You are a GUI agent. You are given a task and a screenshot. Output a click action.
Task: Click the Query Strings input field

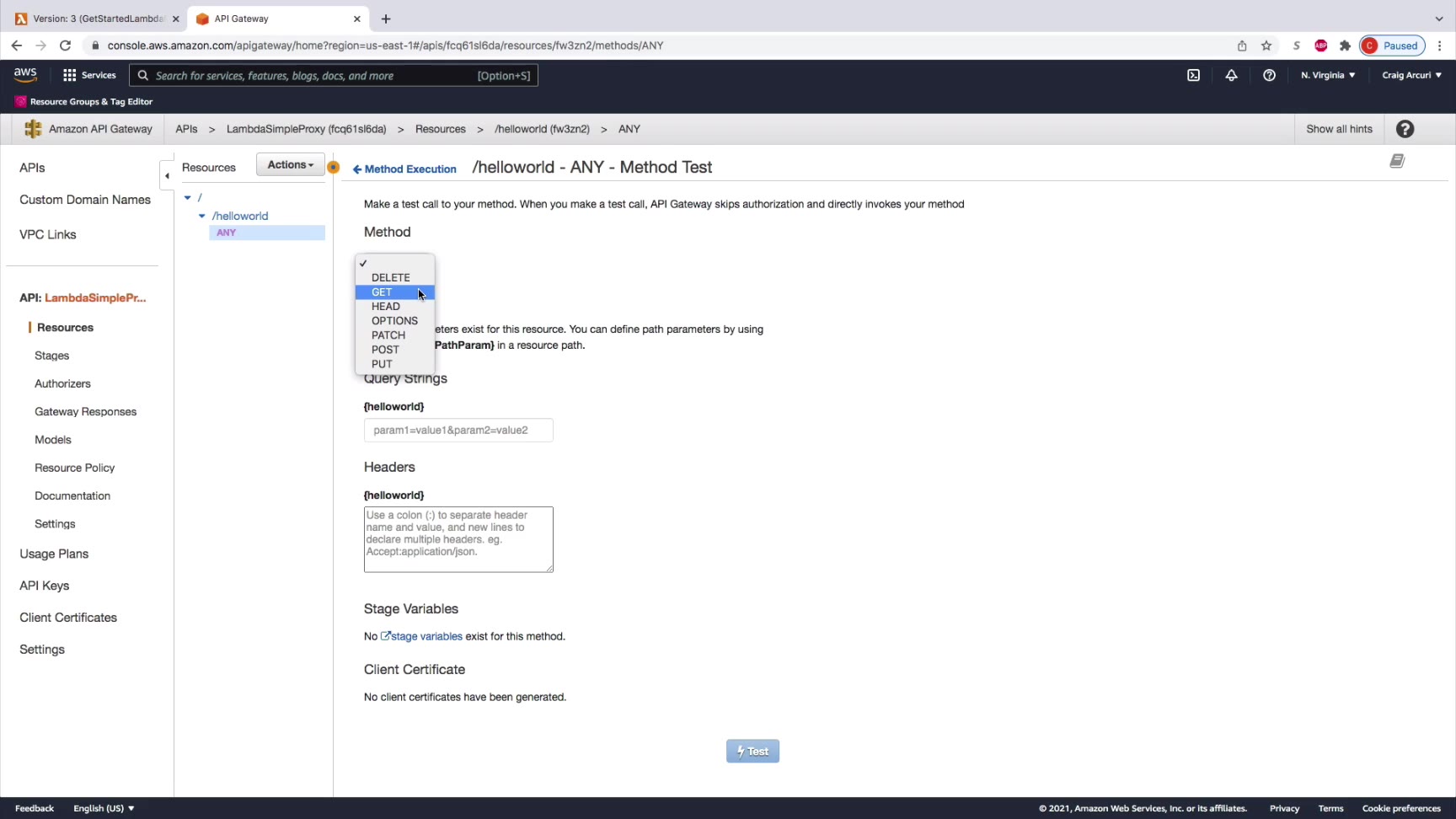tap(458, 430)
